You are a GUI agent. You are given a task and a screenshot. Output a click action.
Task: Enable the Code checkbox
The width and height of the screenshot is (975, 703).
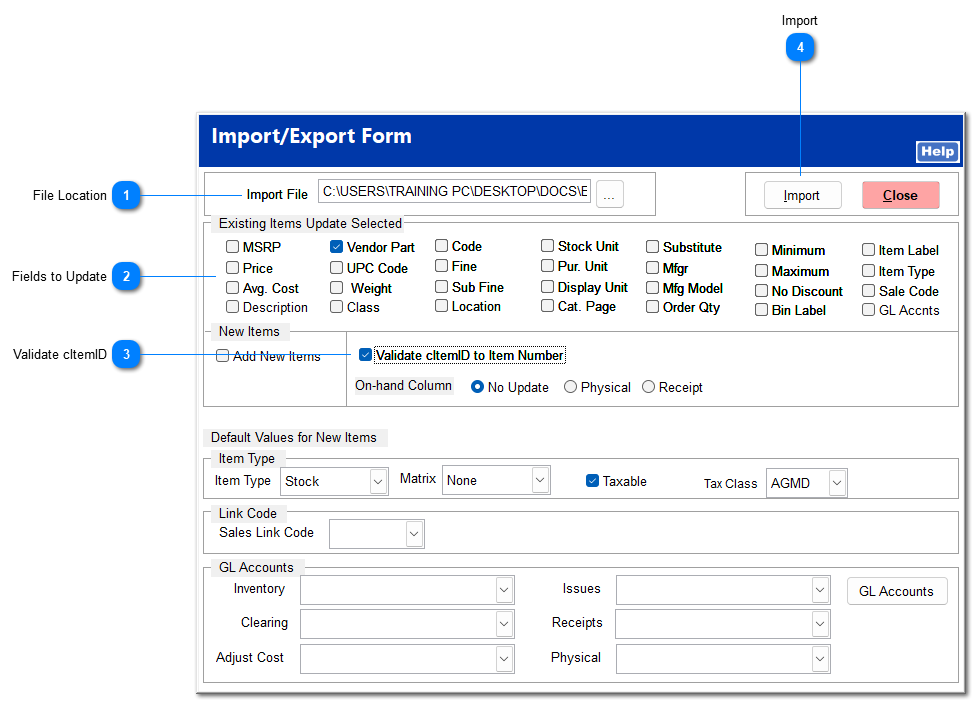(441, 246)
